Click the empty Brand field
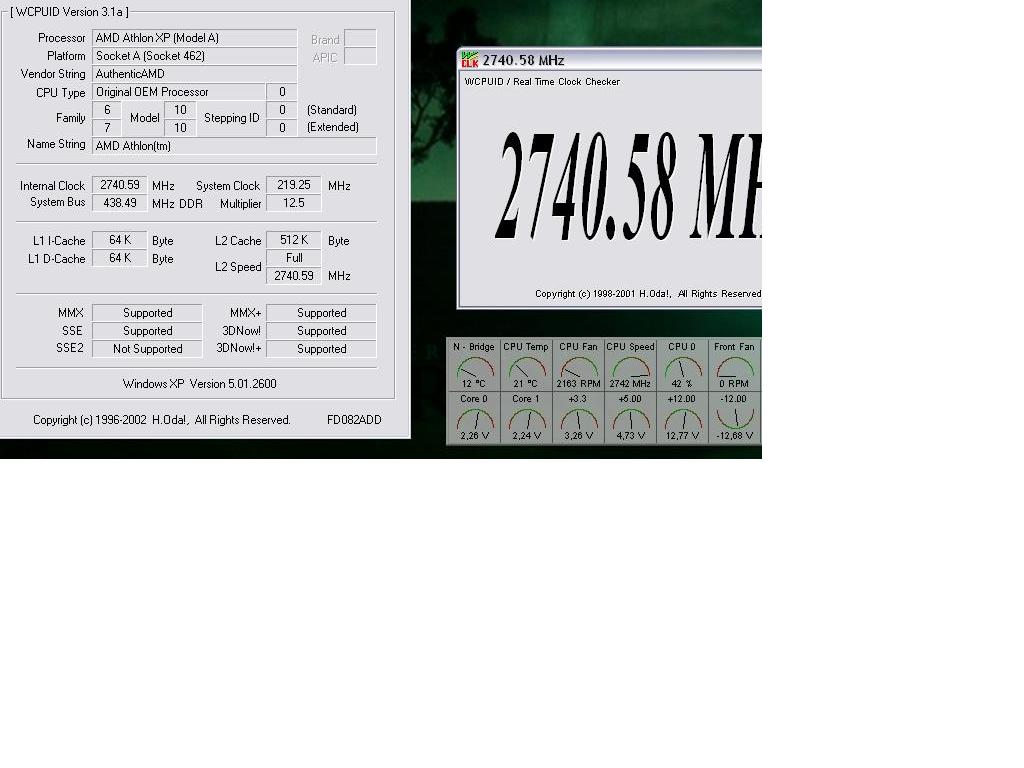This screenshot has height=768, width=1024. click(x=360, y=38)
